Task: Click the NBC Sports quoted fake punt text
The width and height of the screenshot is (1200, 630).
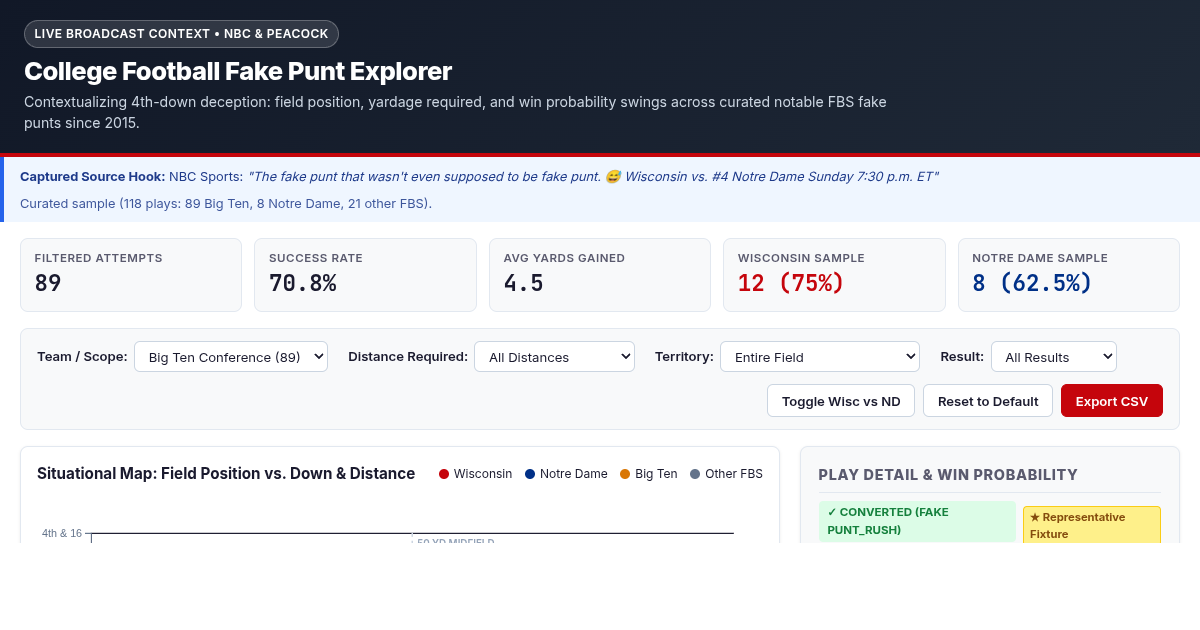Action: coord(593,176)
